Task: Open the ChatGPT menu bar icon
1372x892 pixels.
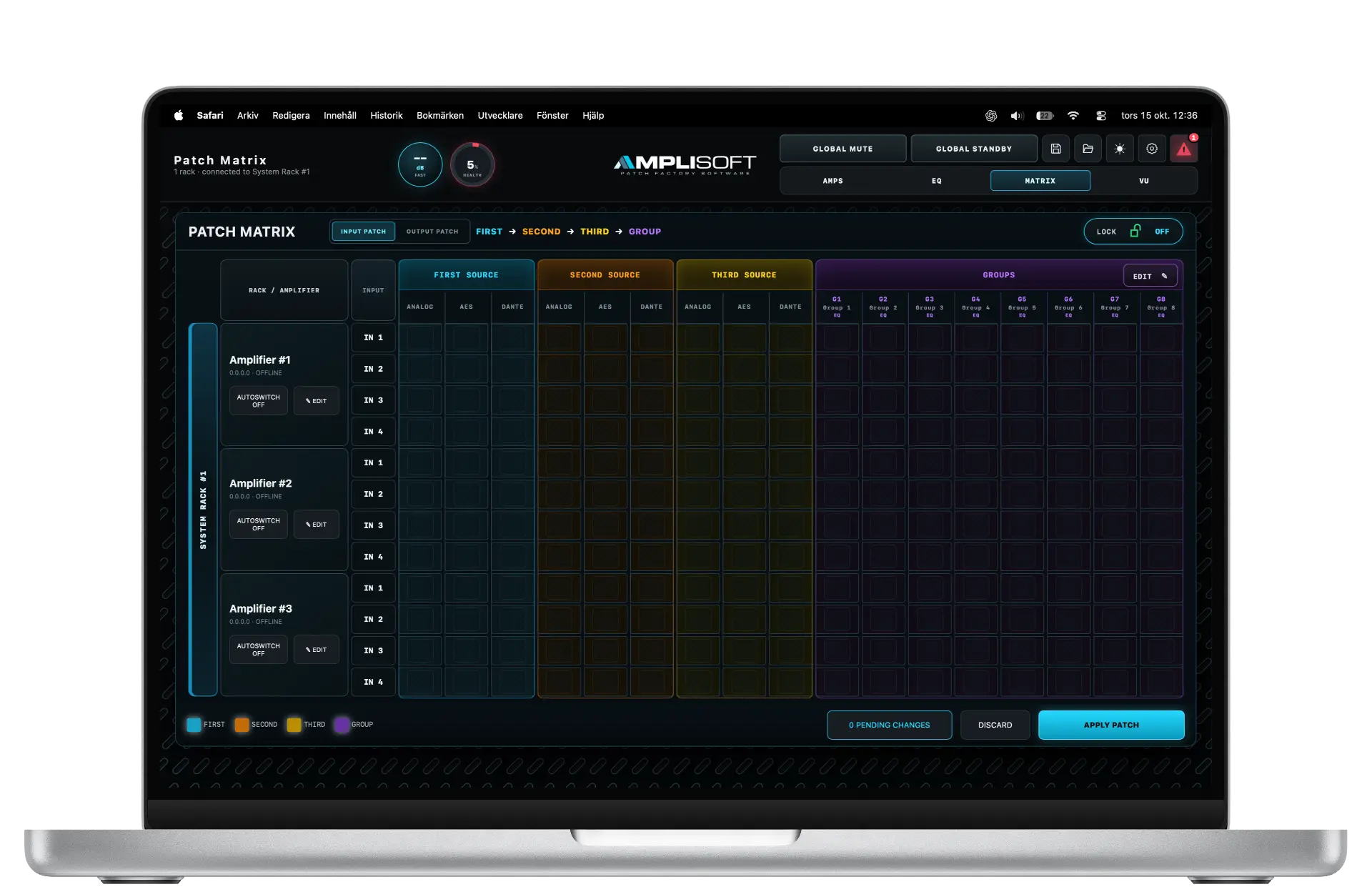Action: pyautogui.click(x=991, y=116)
